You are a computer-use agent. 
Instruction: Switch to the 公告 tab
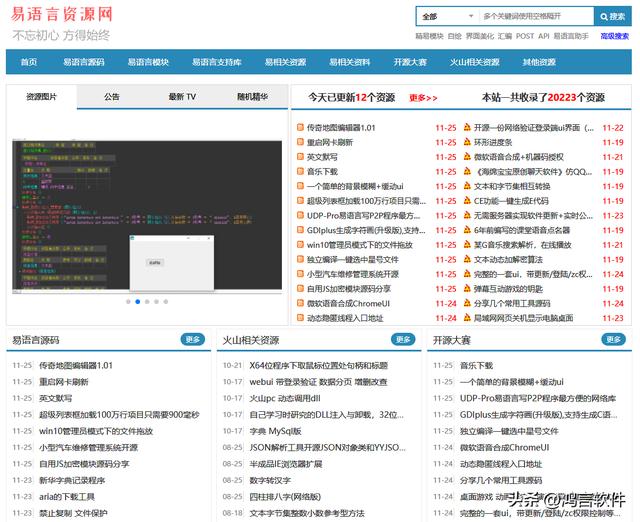(111, 97)
